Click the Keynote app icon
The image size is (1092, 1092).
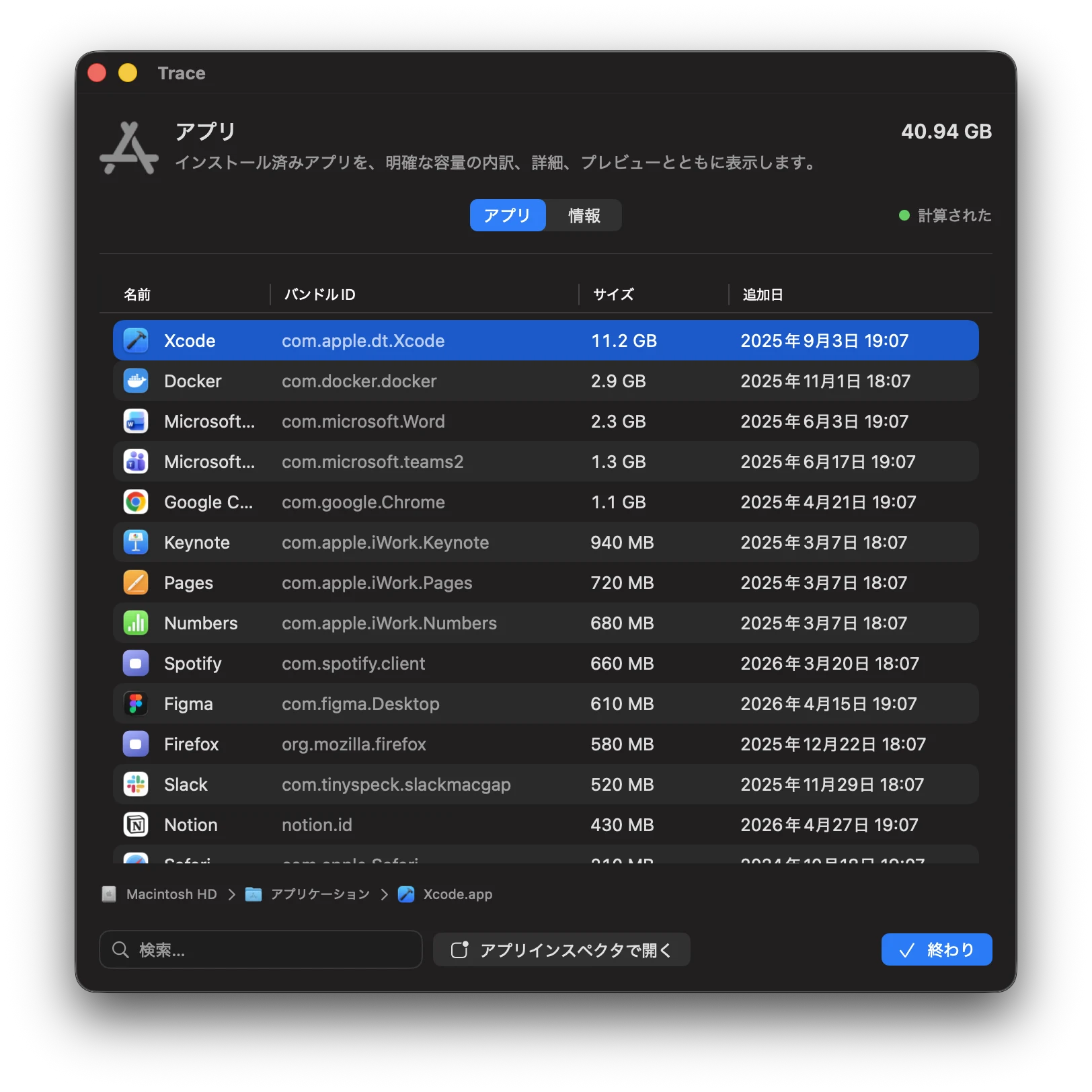(x=136, y=543)
